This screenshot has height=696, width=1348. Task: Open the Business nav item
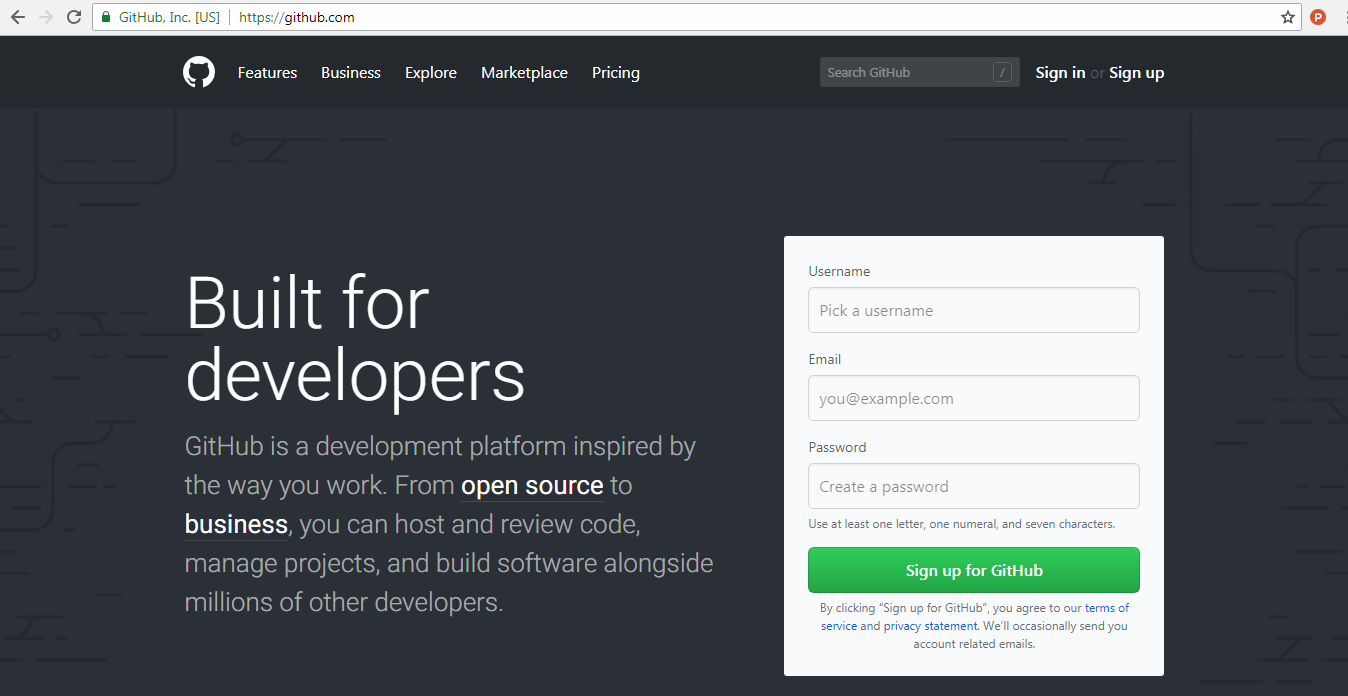click(x=351, y=72)
